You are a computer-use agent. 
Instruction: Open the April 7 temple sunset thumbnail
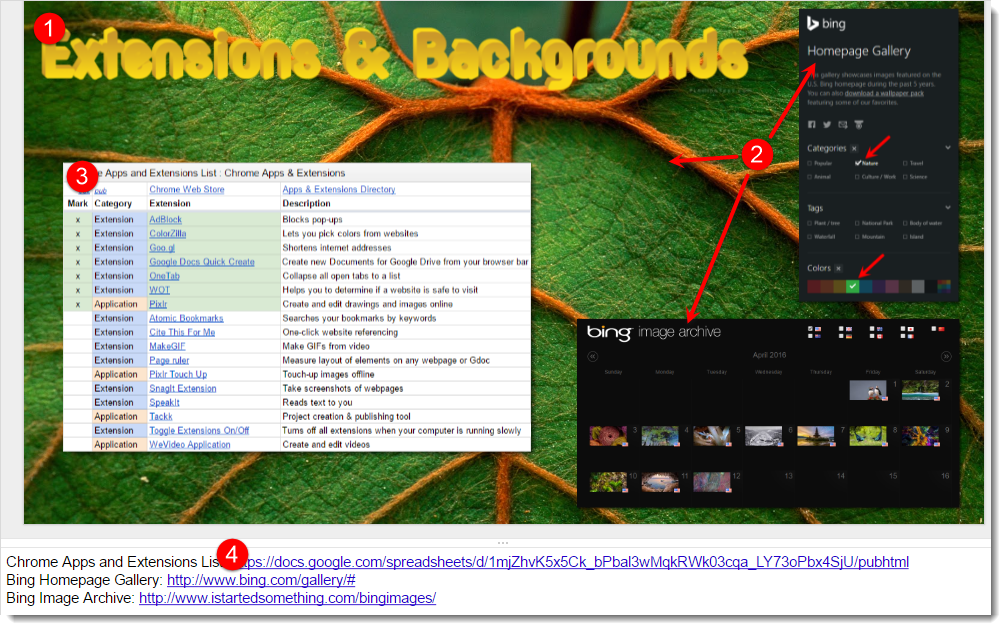click(815, 436)
